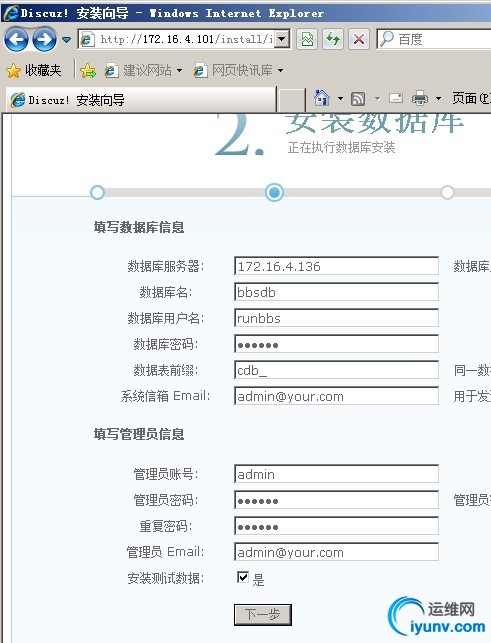This screenshot has height=643, width=491.
Task: Click the 正在执行数据库安装 subtitle text
Action: 342,147
